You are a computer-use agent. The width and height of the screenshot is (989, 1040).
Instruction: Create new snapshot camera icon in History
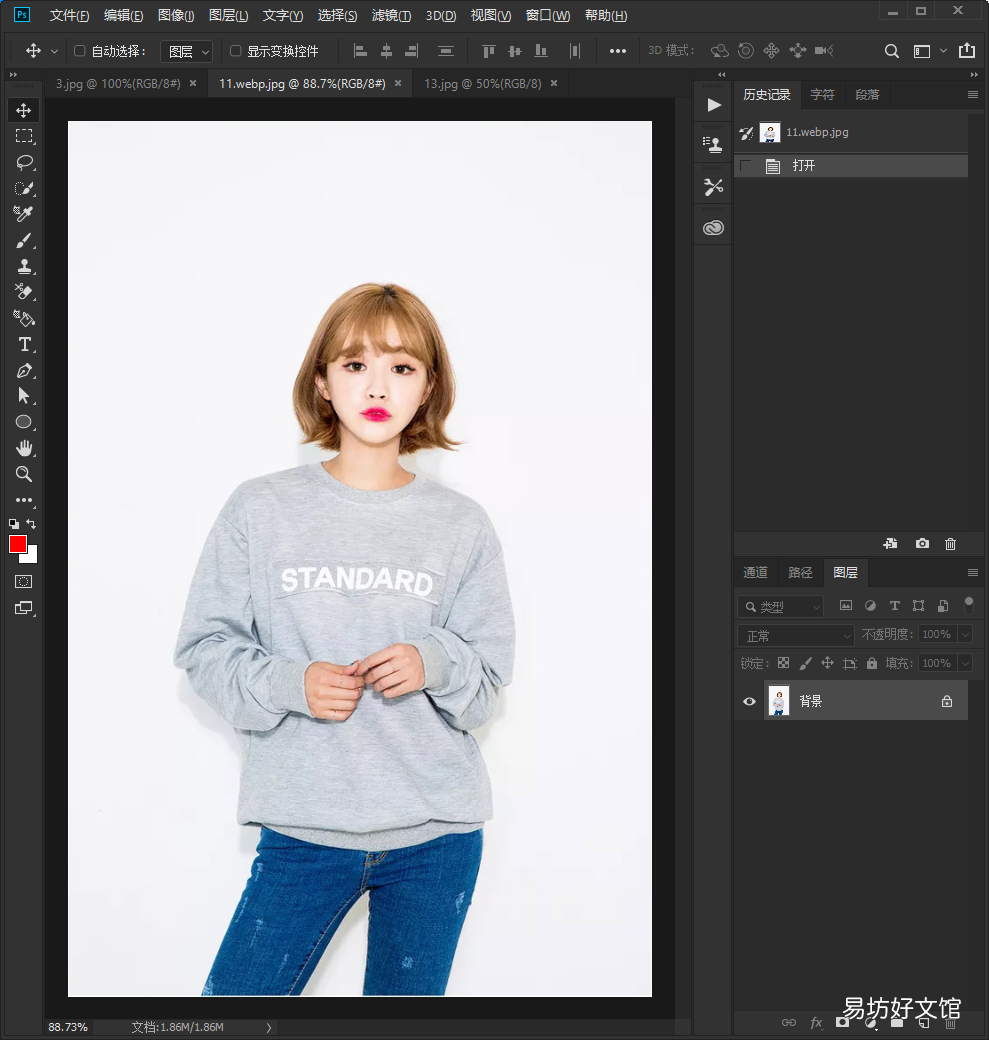pos(922,543)
